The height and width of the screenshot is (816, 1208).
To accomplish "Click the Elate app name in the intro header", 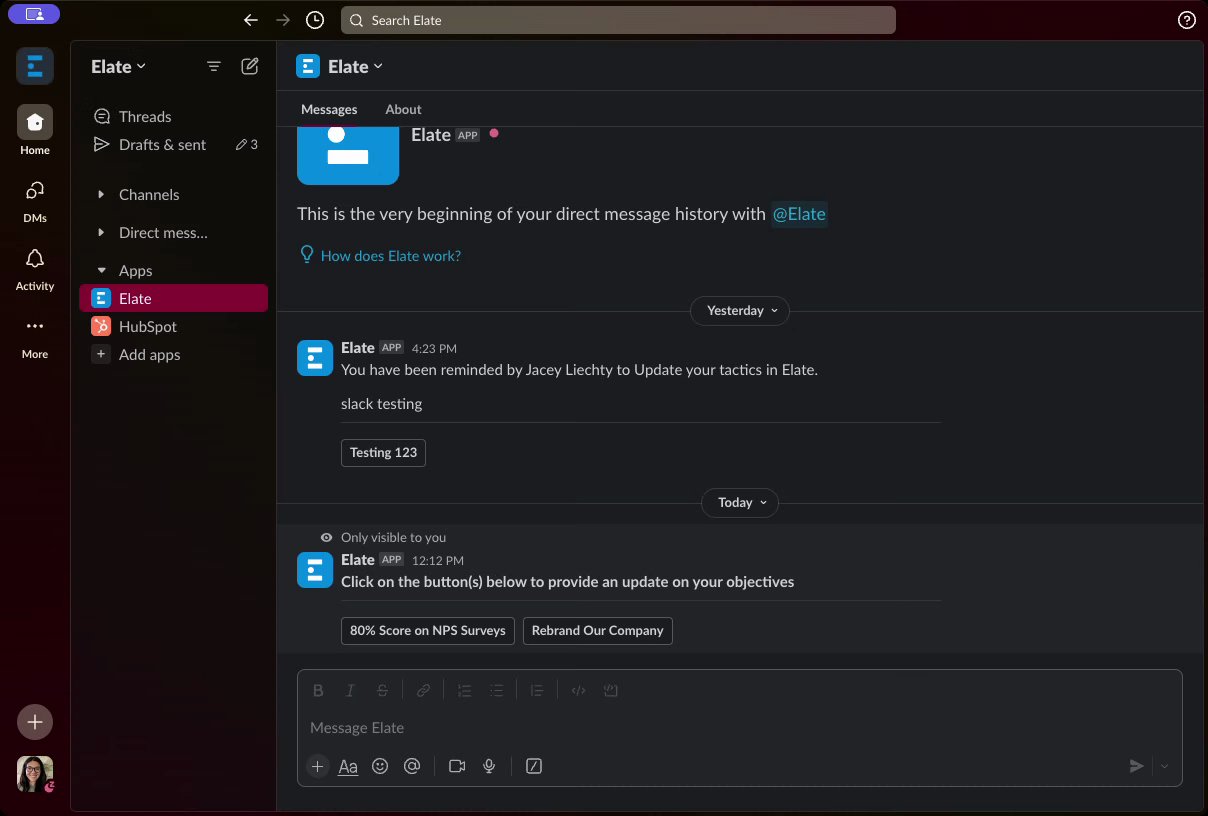I will 431,135.
